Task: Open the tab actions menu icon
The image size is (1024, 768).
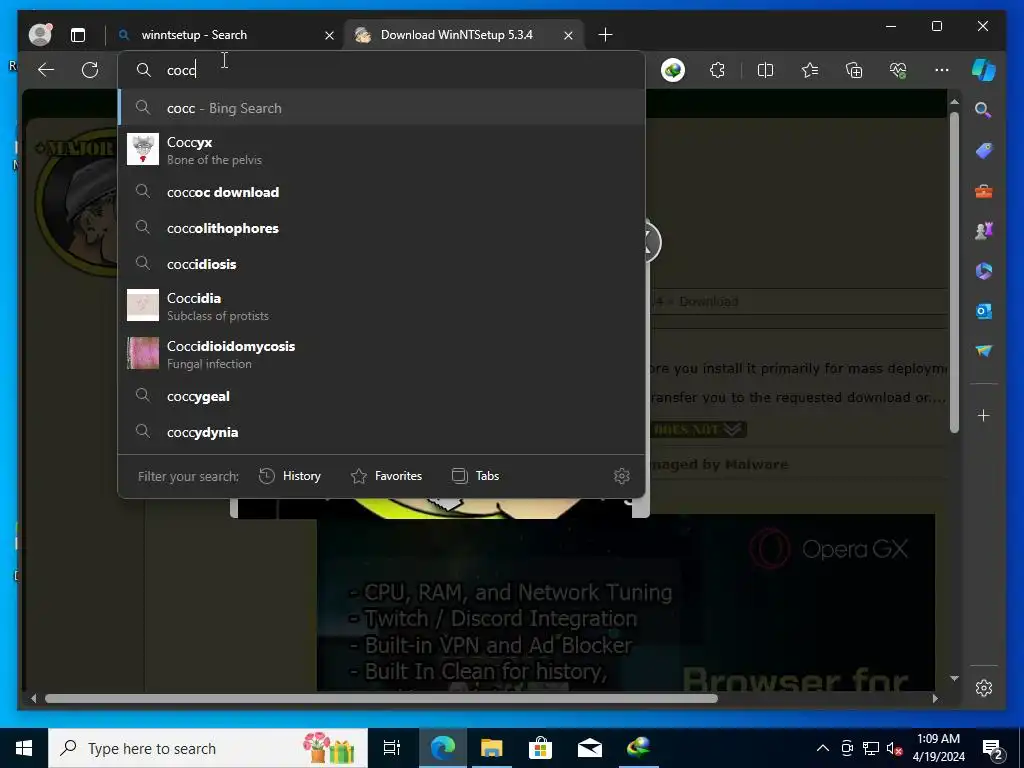Action: pyautogui.click(x=78, y=35)
